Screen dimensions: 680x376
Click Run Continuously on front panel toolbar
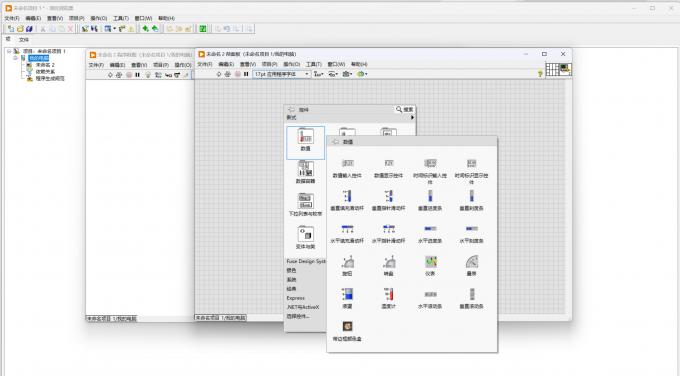pyautogui.click(x=228, y=74)
